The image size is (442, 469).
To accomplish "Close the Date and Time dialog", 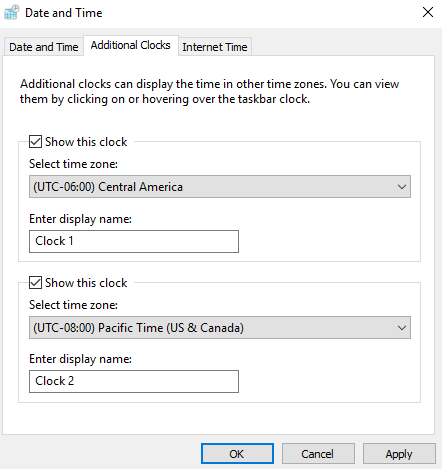I will (x=428, y=12).
